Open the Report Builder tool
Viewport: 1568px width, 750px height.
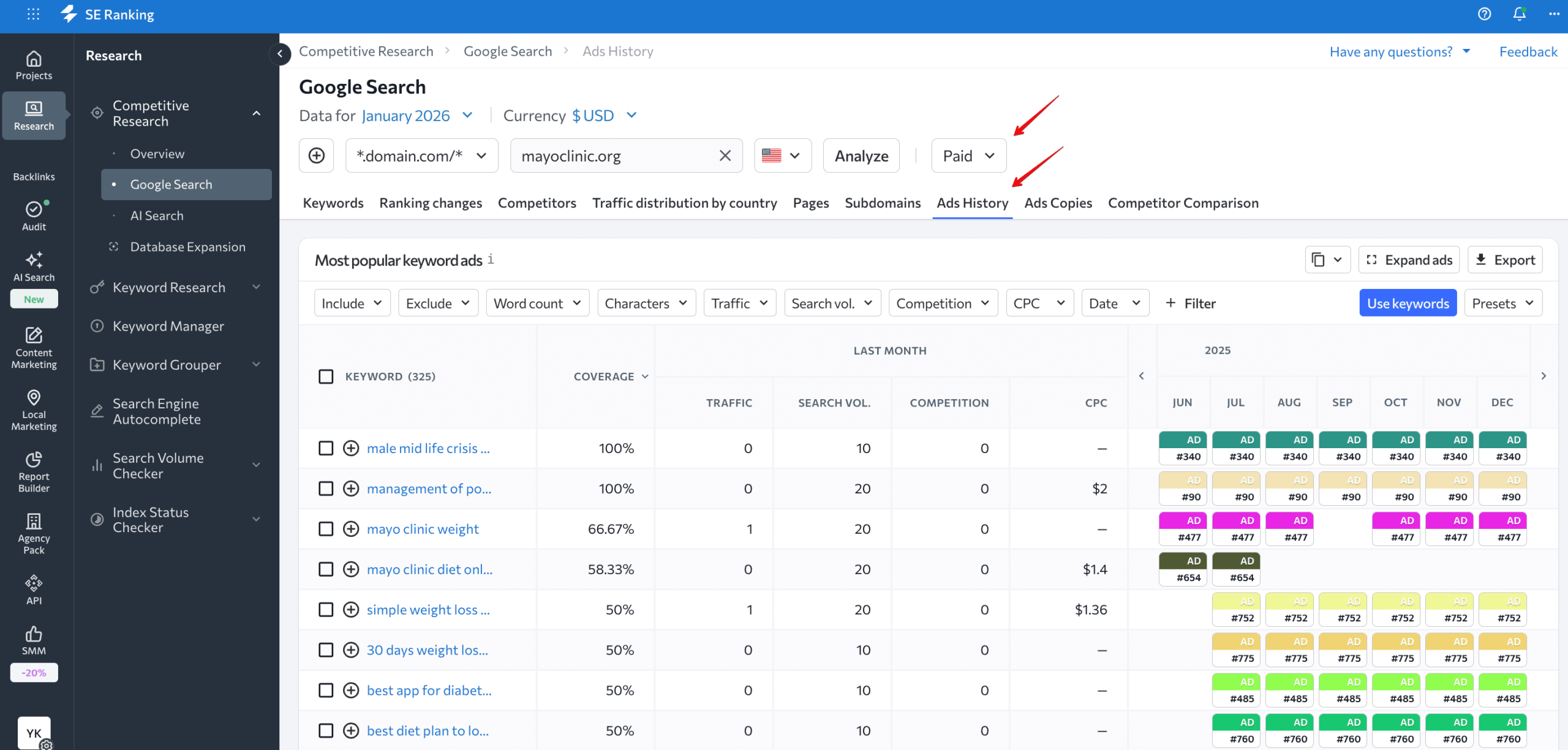tap(34, 471)
